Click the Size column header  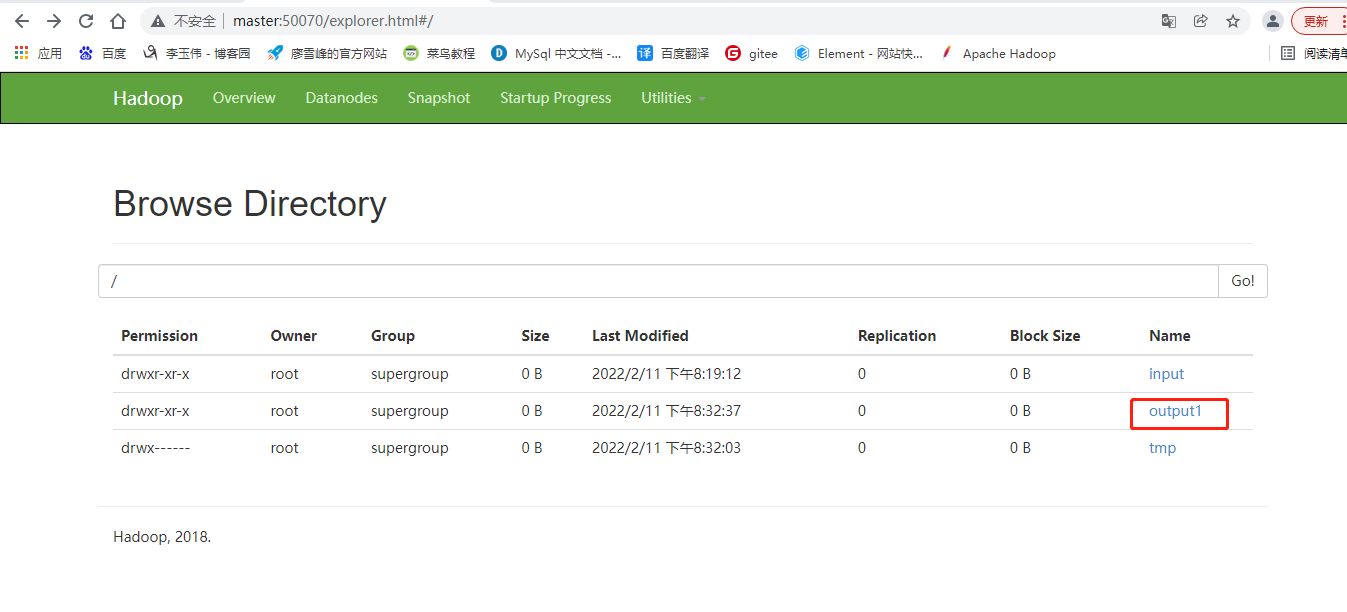pyautogui.click(x=535, y=336)
